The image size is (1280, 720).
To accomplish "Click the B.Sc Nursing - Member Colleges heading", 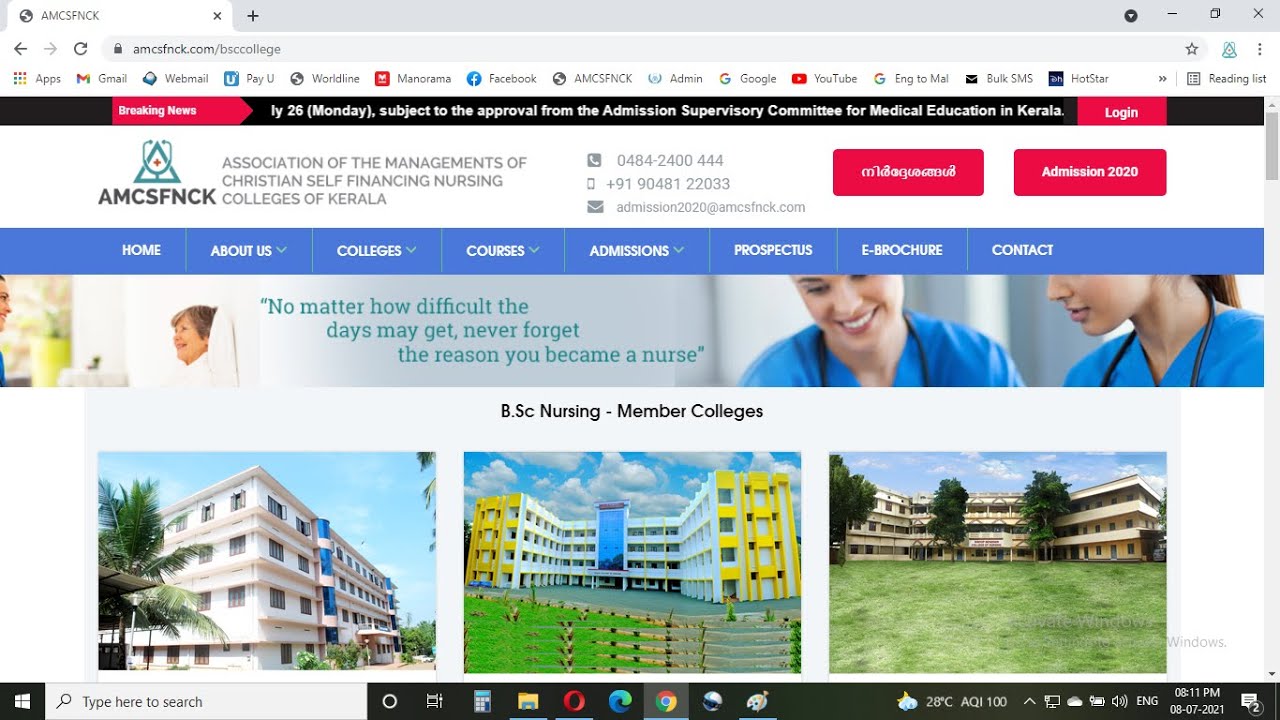I will pos(632,411).
